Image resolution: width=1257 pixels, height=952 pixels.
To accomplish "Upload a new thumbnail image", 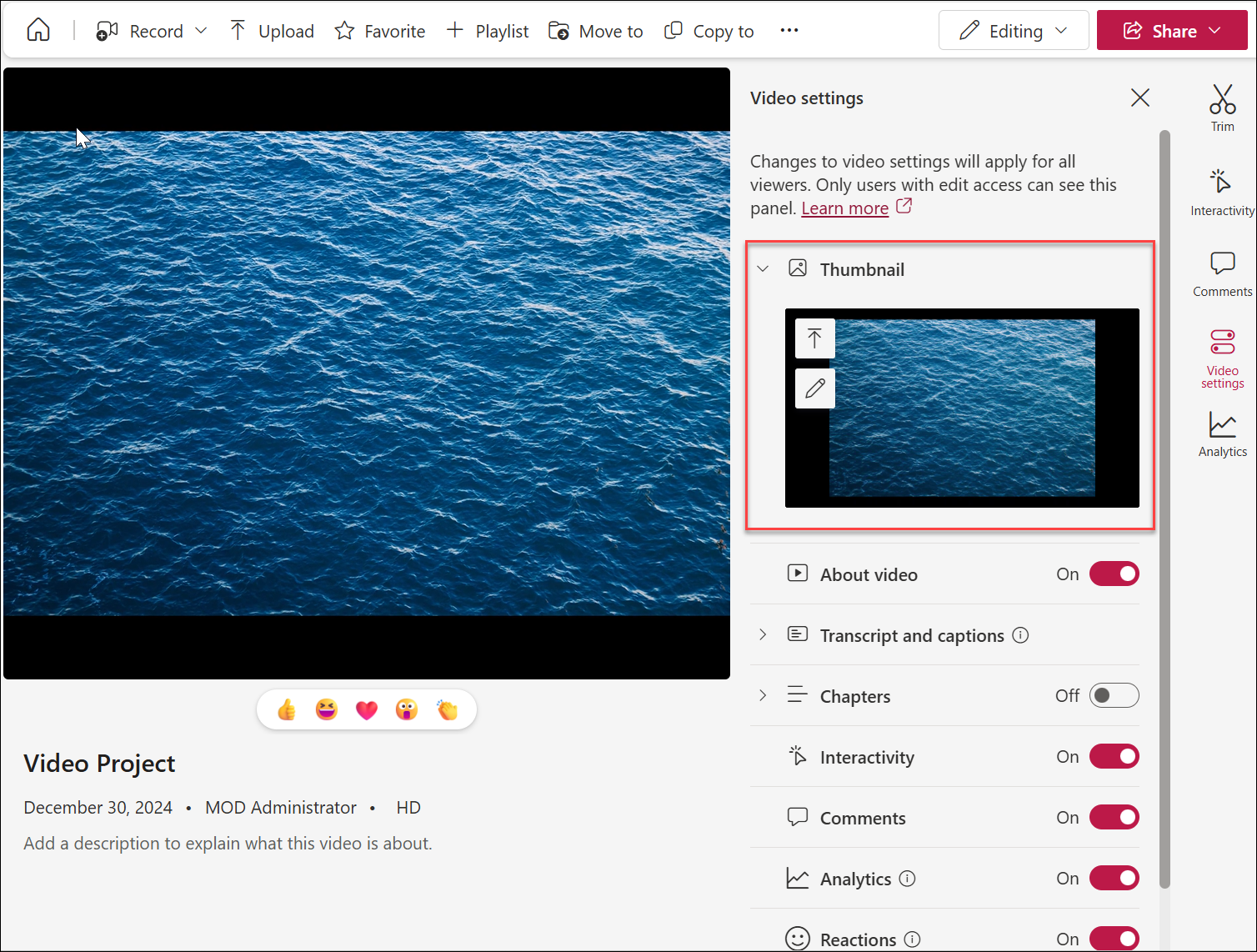I will click(x=814, y=338).
